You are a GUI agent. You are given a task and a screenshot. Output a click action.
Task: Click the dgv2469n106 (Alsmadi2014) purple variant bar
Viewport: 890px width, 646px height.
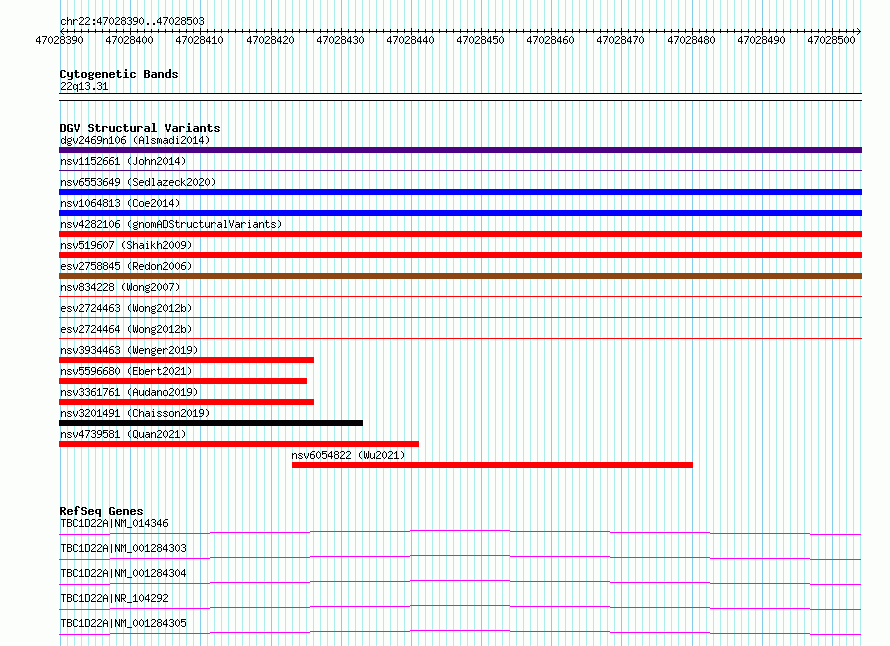click(x=460, y=150)
